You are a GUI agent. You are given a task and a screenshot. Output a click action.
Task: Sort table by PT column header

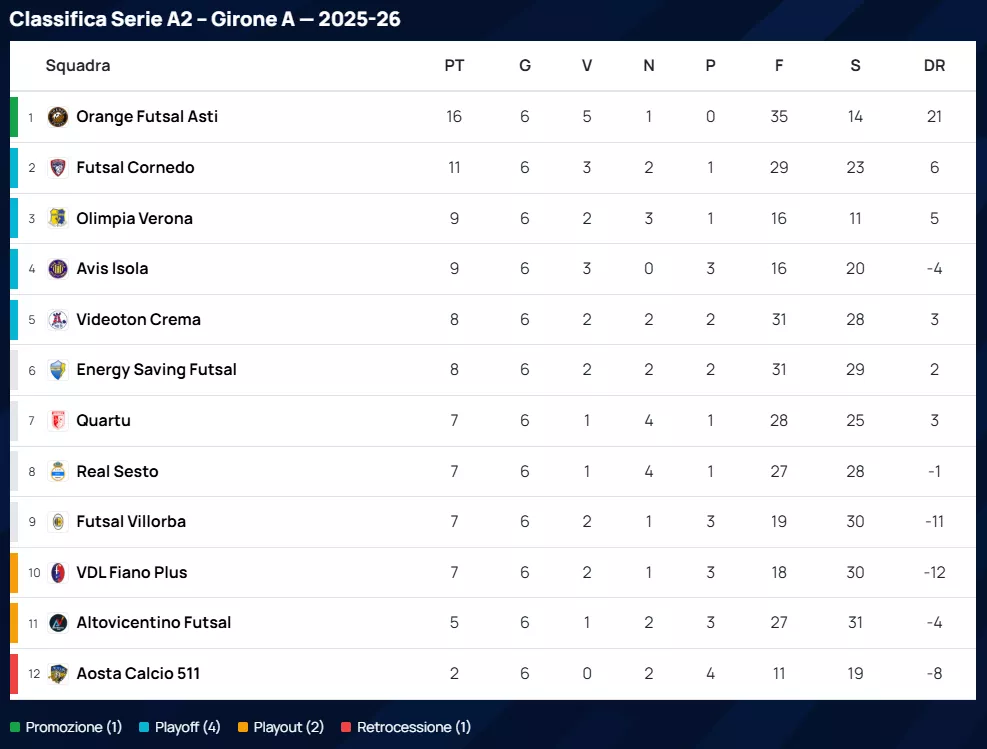[x=454, y=66]
